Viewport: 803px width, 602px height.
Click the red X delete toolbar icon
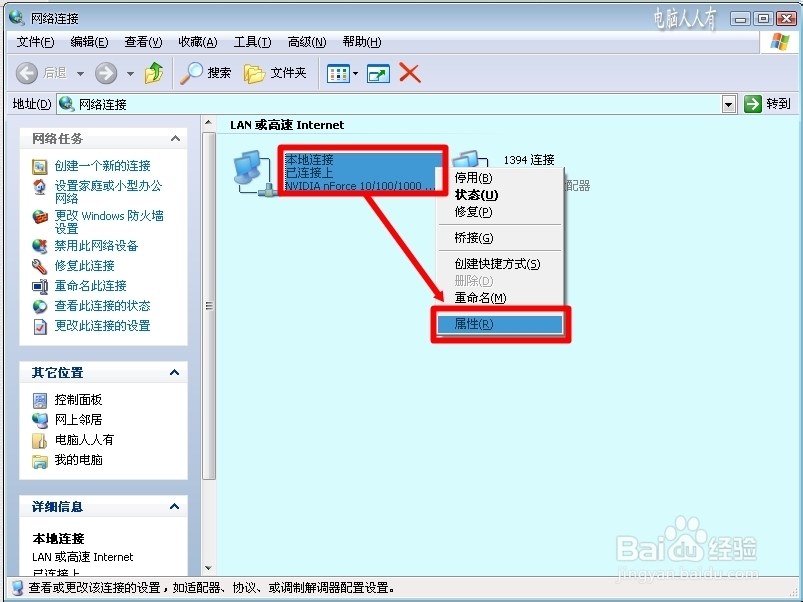click(x=410, y=73)
